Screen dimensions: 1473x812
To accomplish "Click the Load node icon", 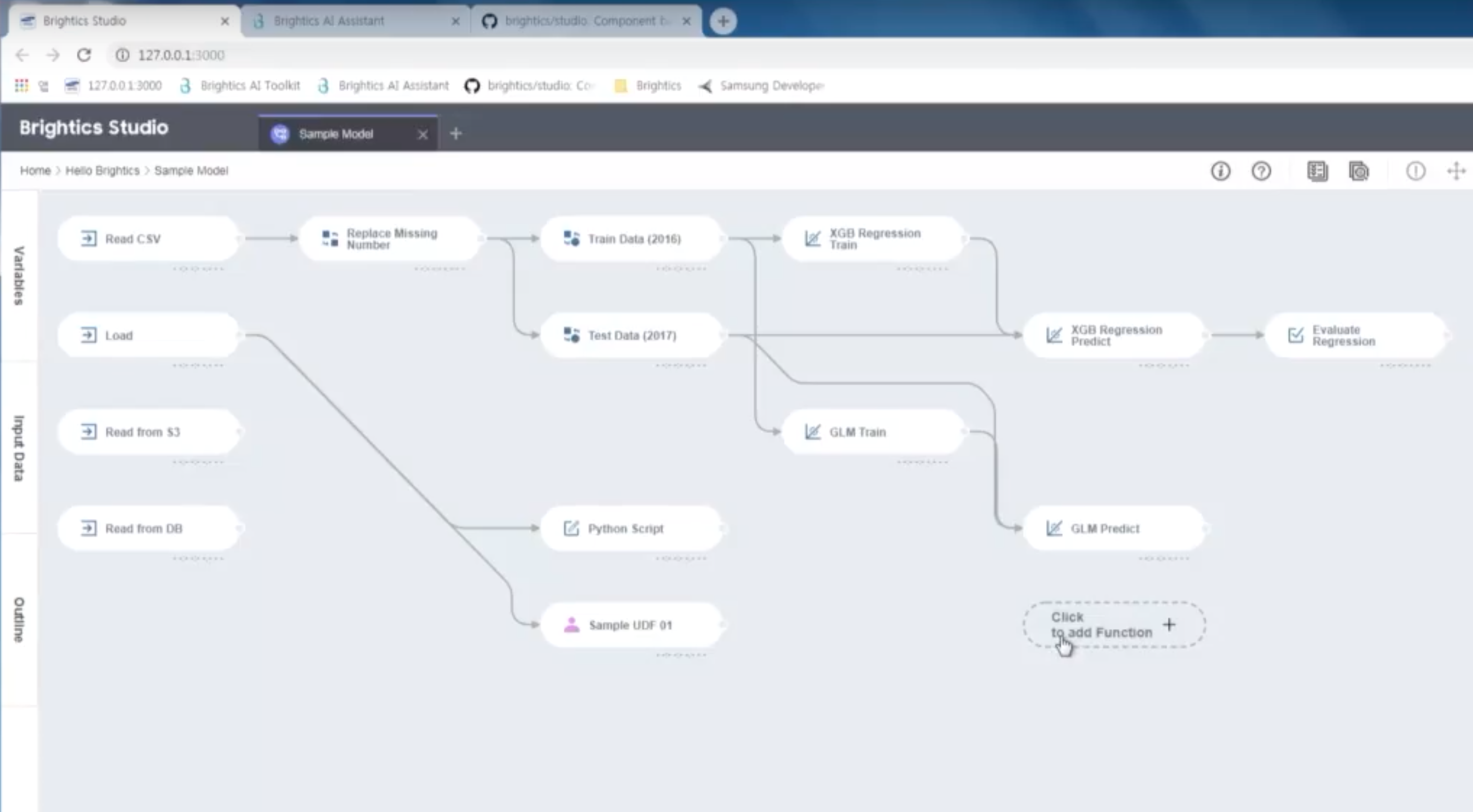I will click(89, 335).
